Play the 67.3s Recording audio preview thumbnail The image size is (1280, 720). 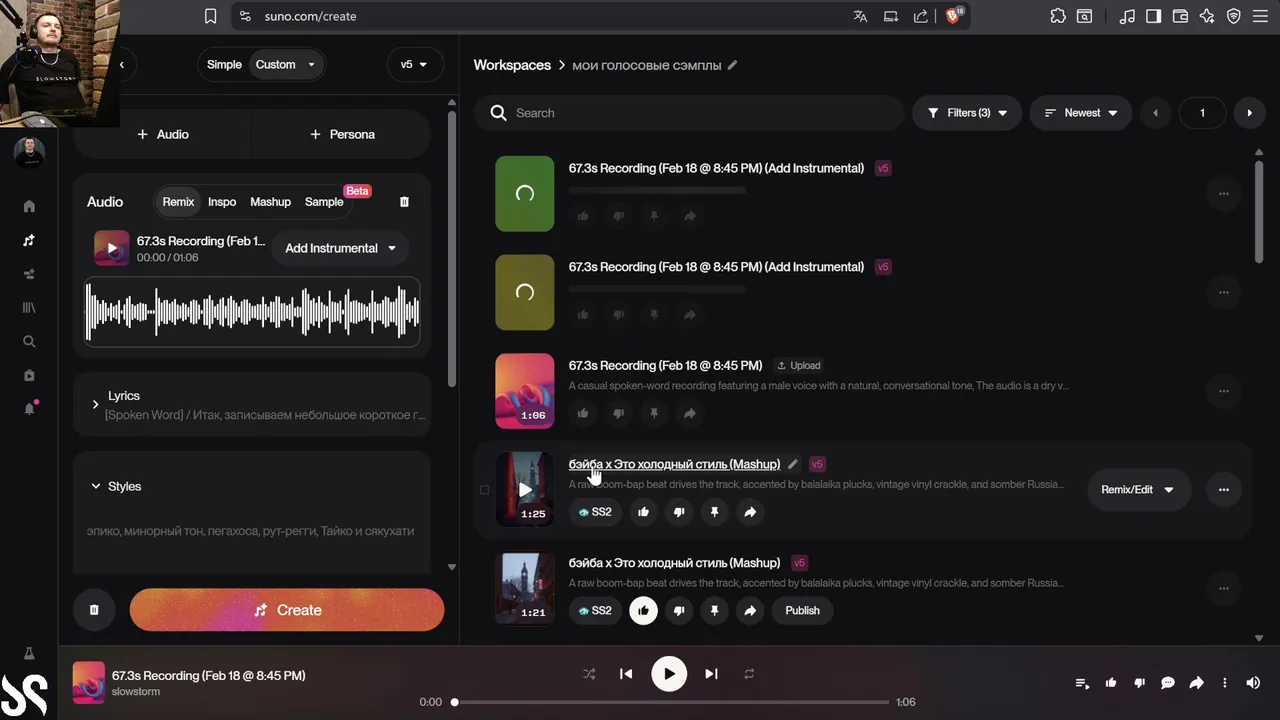[x=112, y=248]
